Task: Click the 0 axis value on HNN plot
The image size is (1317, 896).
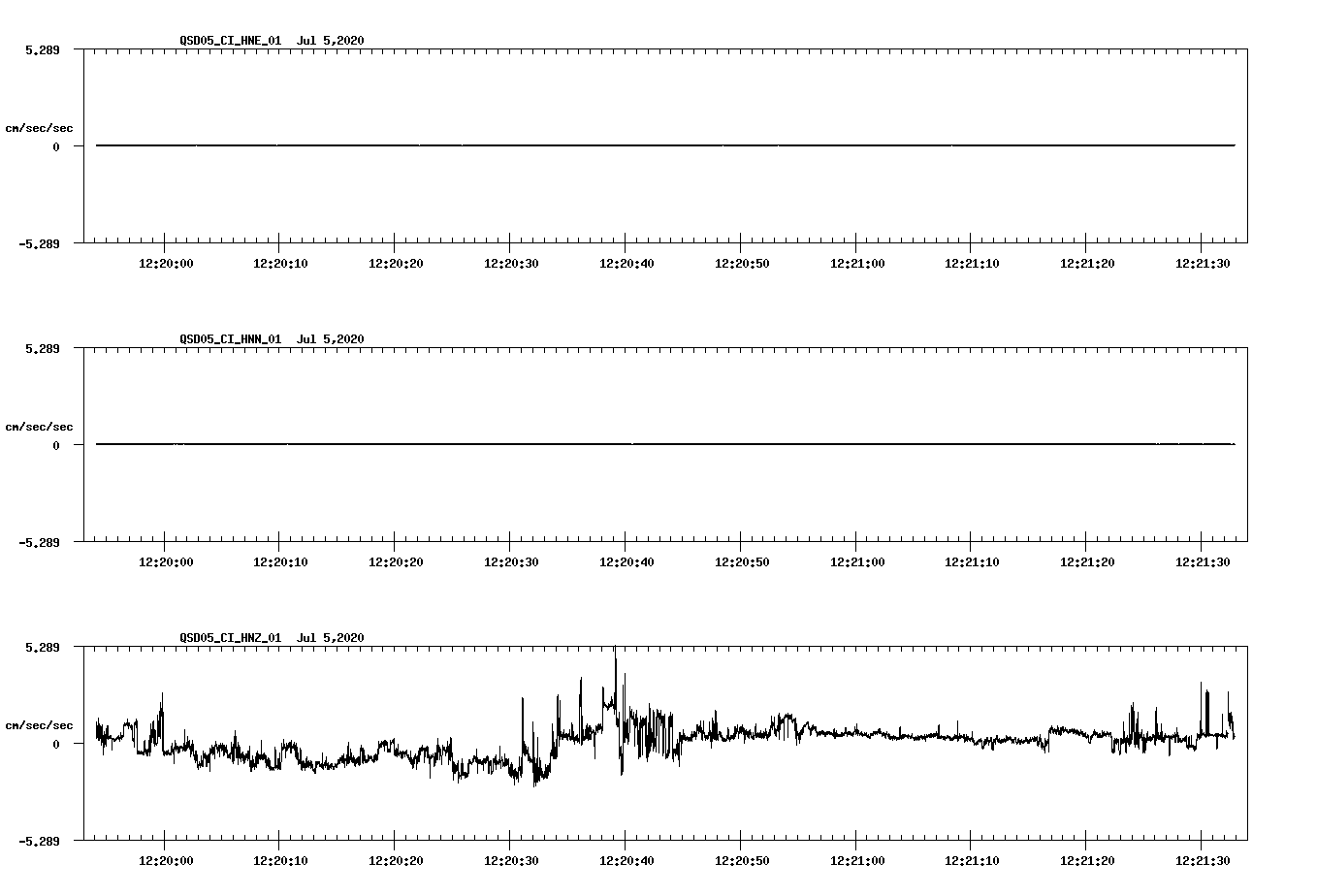Action: point(56,445)
